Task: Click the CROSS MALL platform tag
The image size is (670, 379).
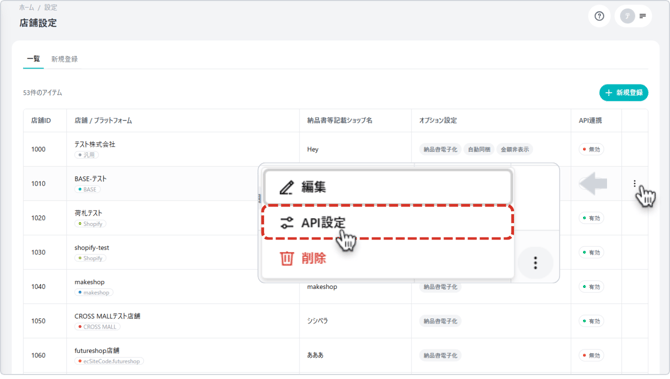Action: tap(97, 327)
